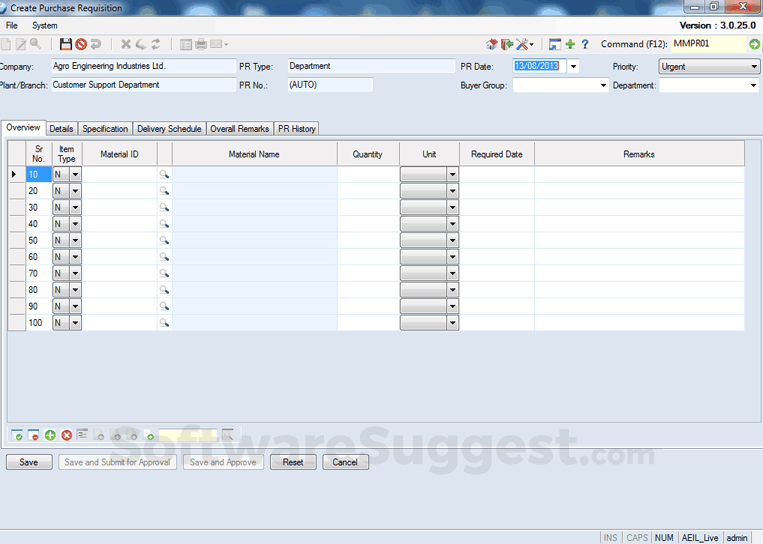Click the Required Date cell in row 60

tap(497, 257)
